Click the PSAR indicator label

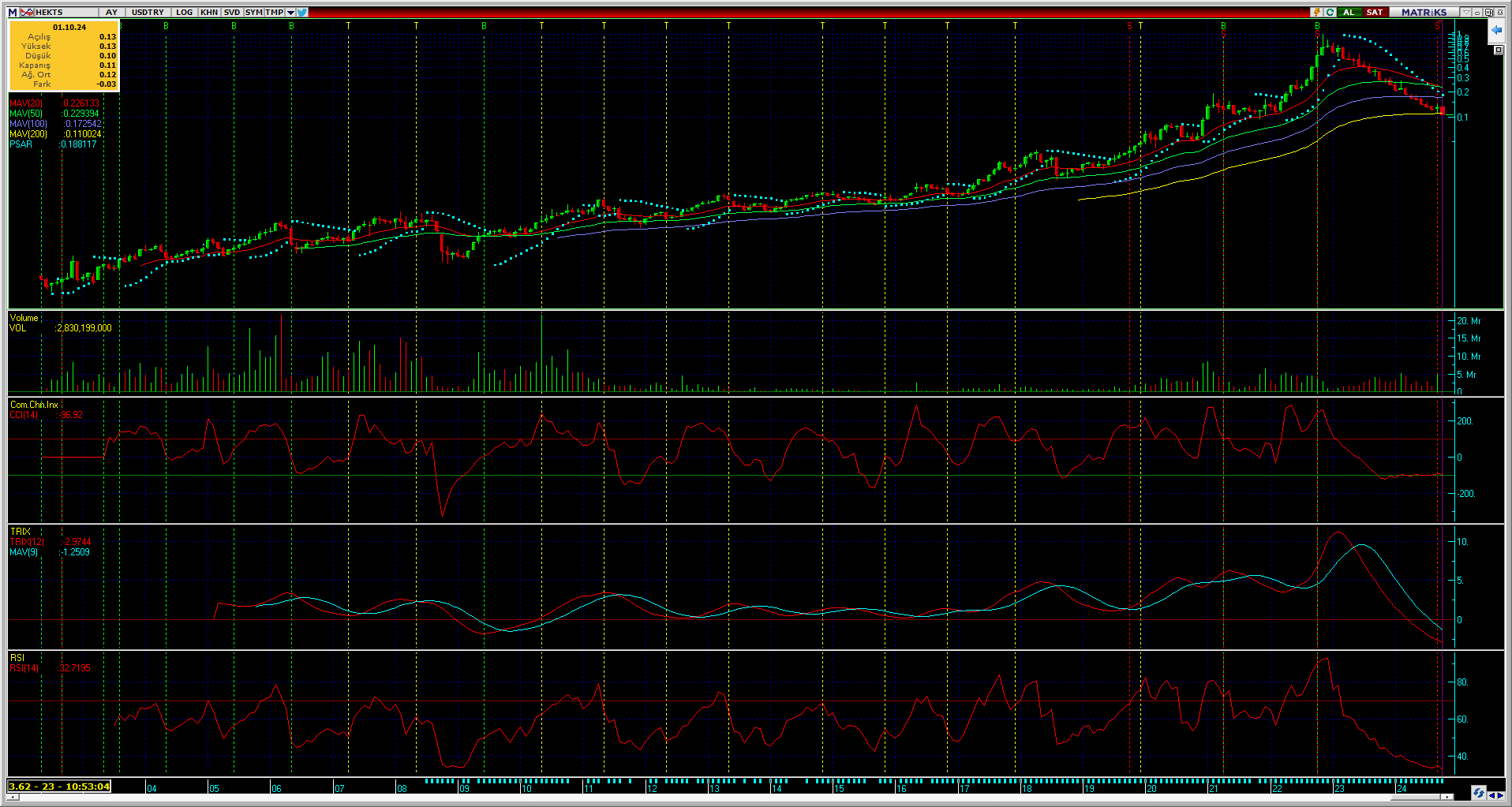click(x=21, y=144)
